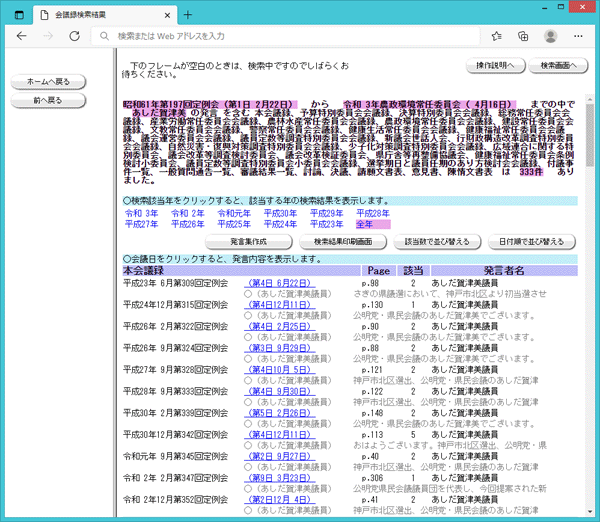Filter results to 平成26年
The width and height of the screenshot is (600, 522).
188,224
